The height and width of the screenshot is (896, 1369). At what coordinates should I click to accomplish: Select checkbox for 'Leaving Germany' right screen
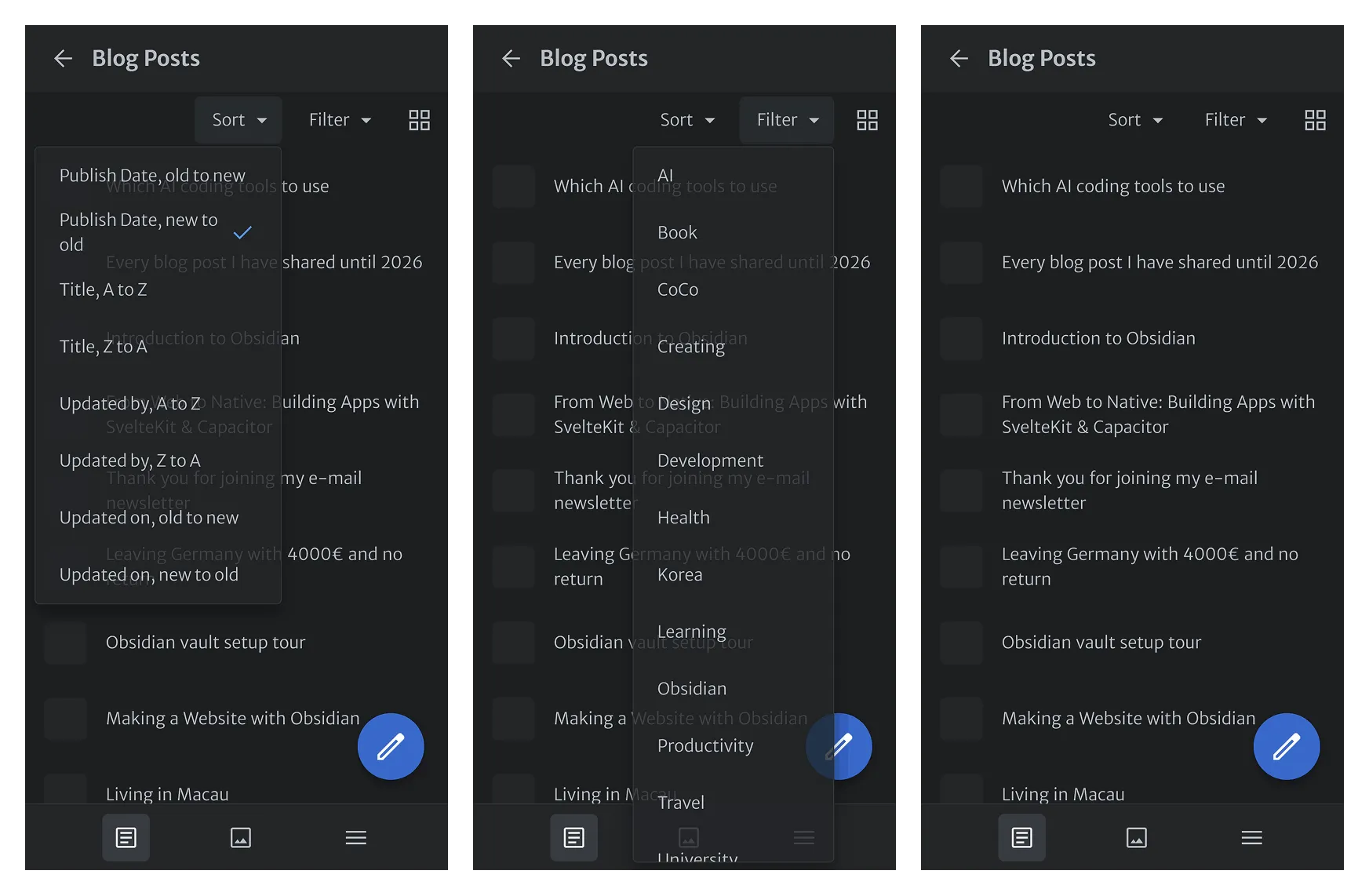point(961,566)
